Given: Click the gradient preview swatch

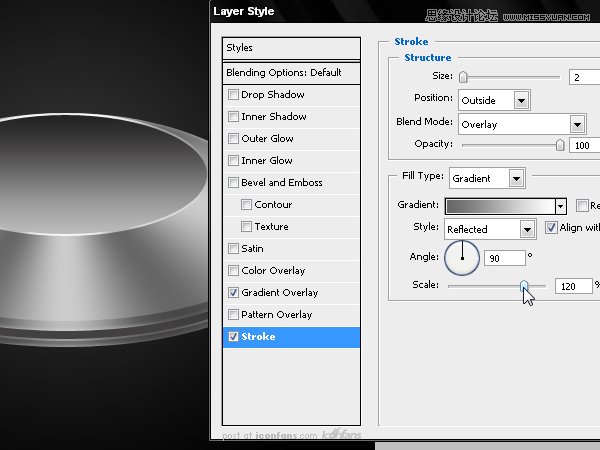Looking at the screenshot, I should pos(499,205).
